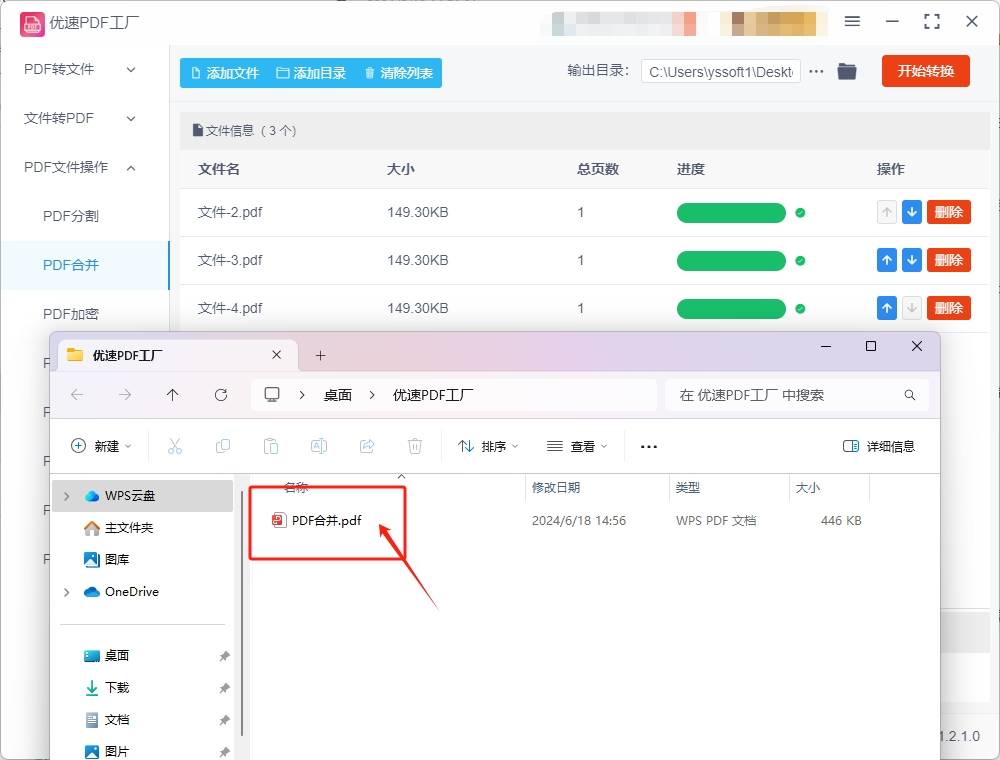
Task: Click the Explorer search box
Action: 797,395
